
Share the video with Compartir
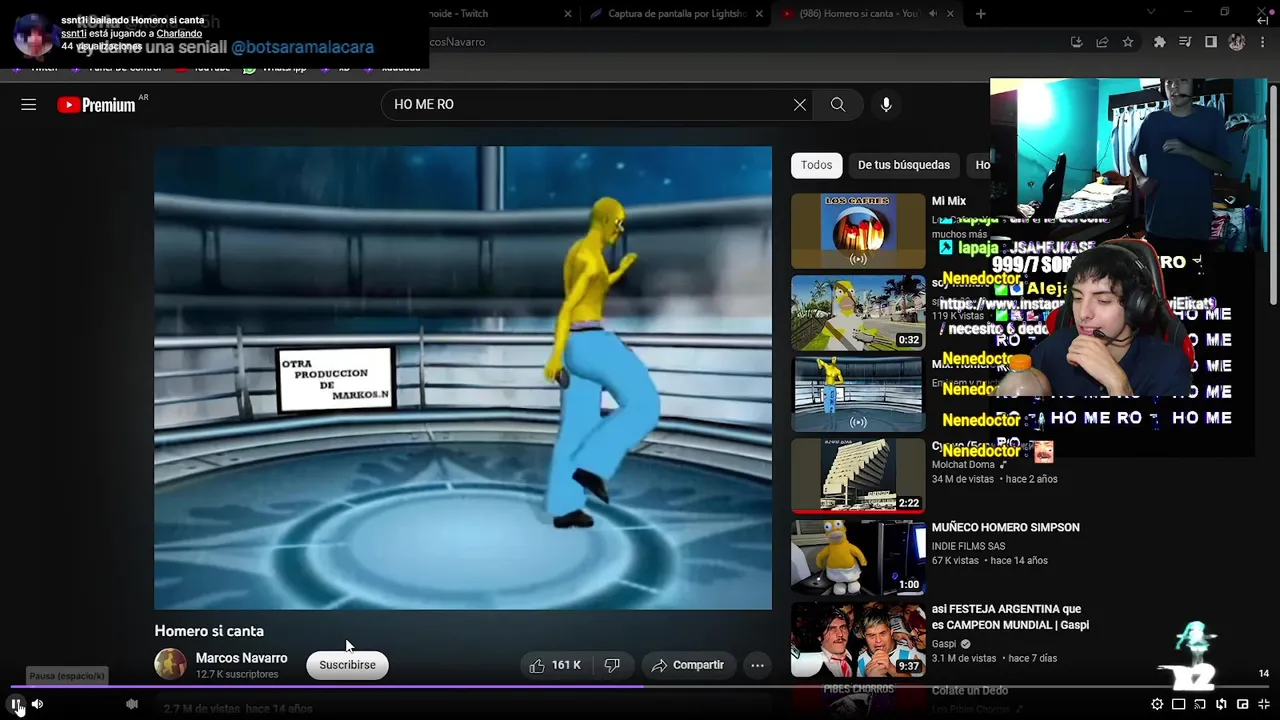coord(687,665)
